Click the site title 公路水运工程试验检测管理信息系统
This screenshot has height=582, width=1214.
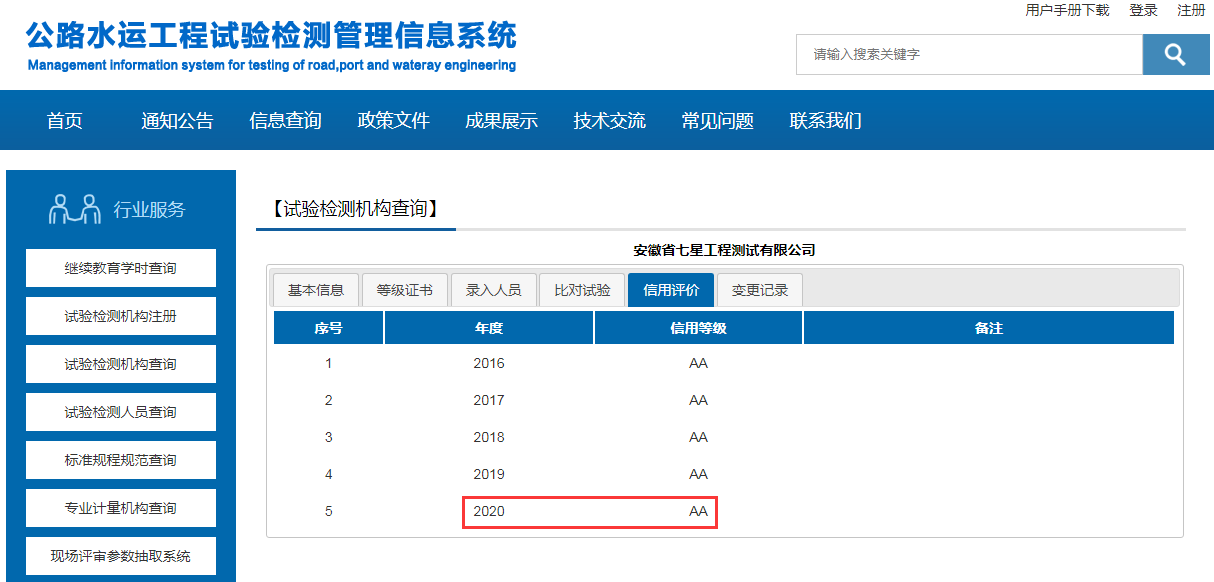click(271, 36)
